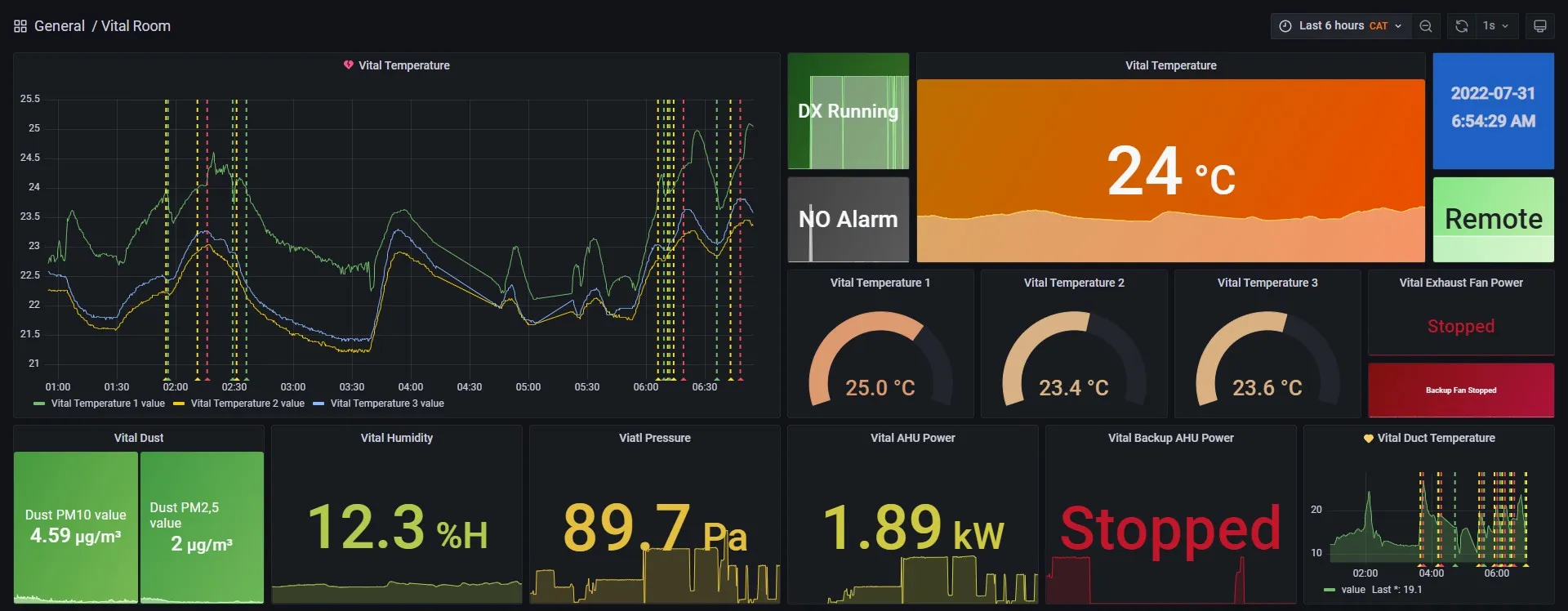The image size is (1568, 611).
Task: Click the Dust PM2,5 value tile
Action: pyautogui.click(x=202, y=527)
